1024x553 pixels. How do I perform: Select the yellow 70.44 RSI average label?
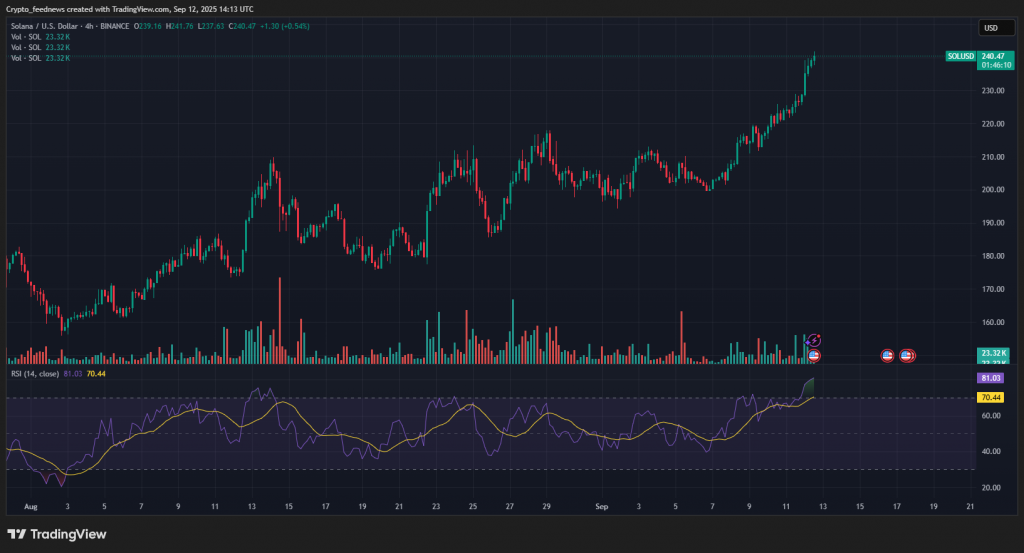tap(989, 397)
